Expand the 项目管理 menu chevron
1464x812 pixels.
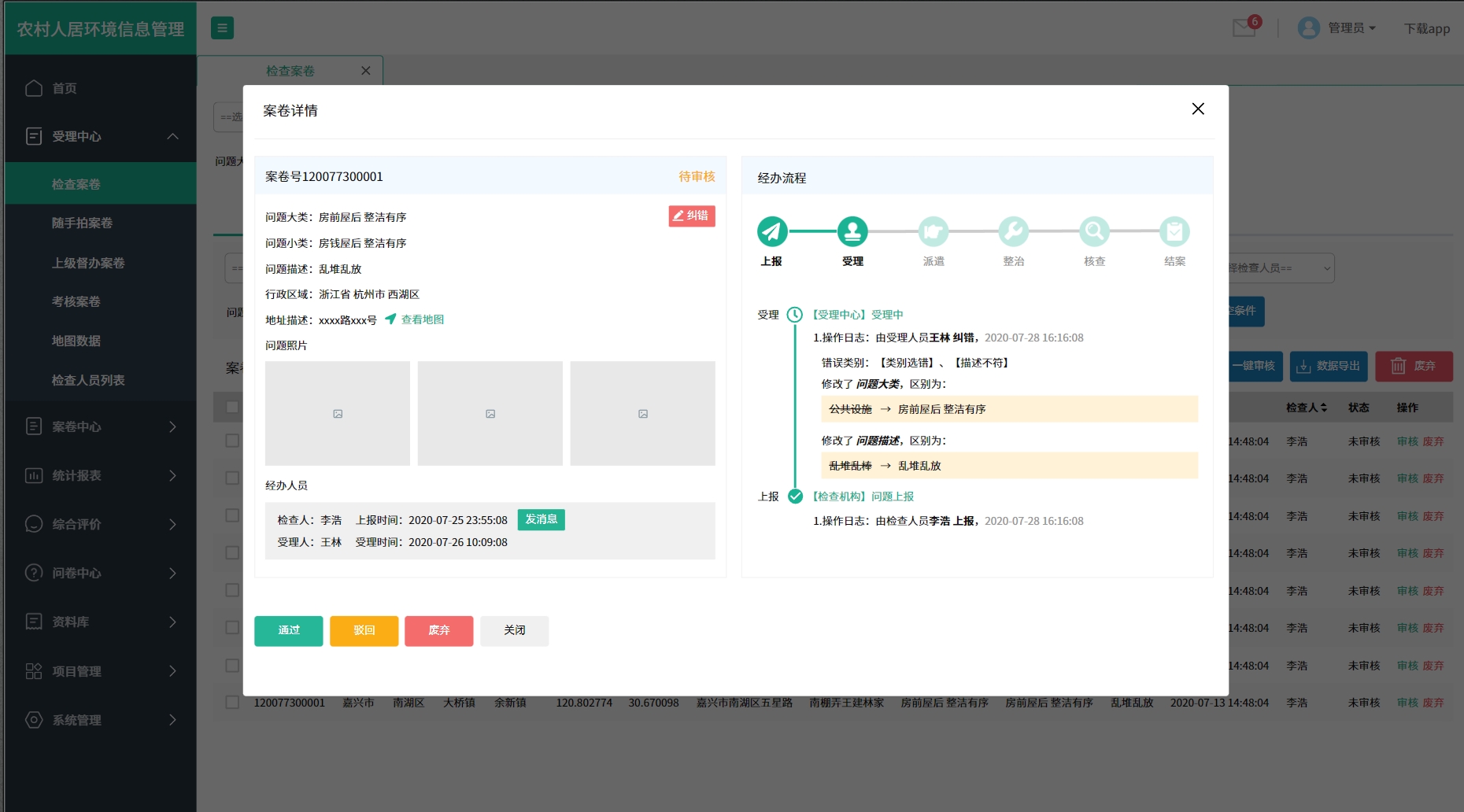tap(172, 671)
